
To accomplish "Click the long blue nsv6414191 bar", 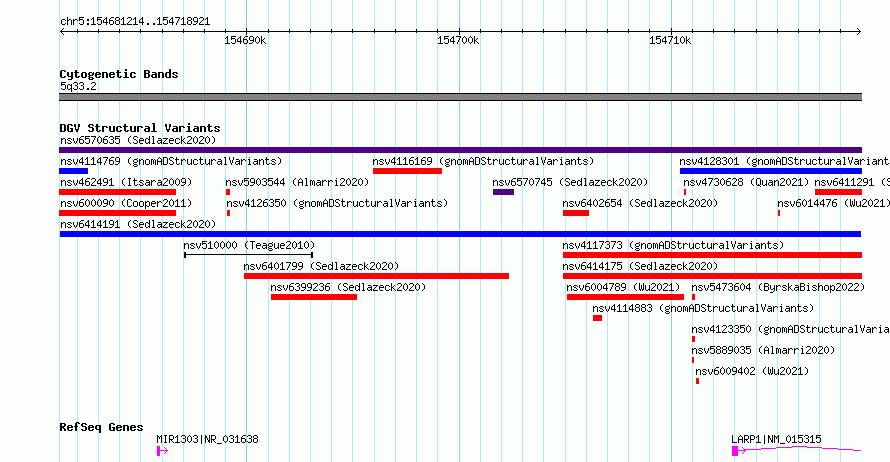I will [x=460, y=234].
